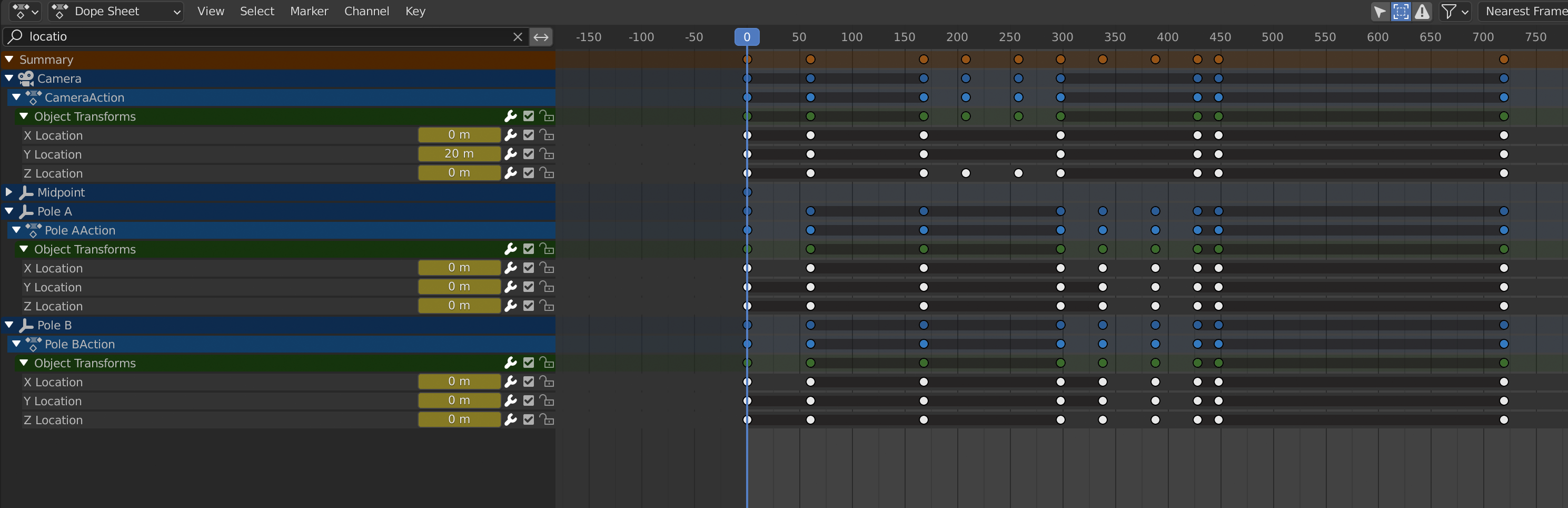Collapse the Pole BAction group

click(x=16, y=344)
